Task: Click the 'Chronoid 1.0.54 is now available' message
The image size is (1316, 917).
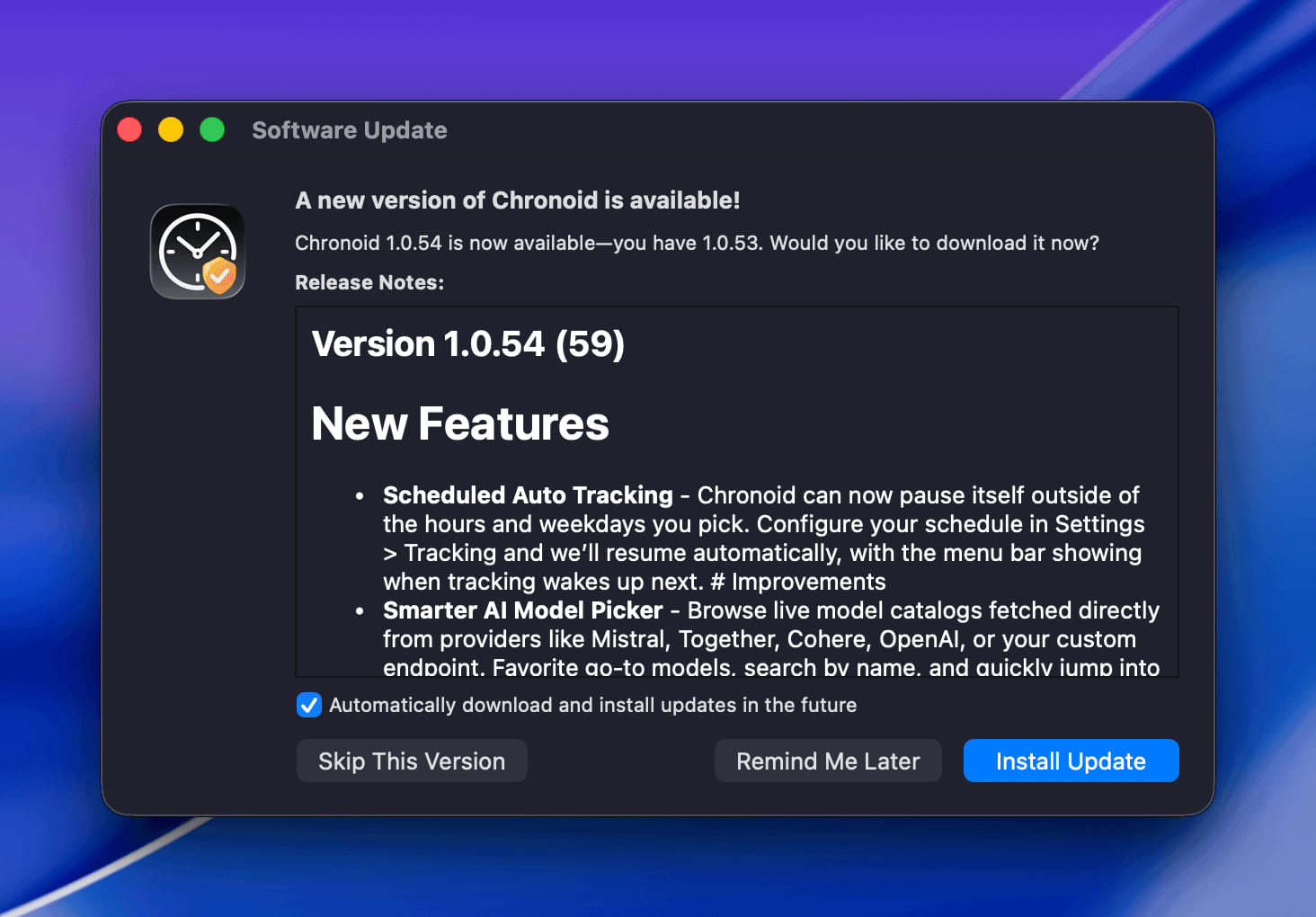Action: pyautogui.click(x=696, y=244)
